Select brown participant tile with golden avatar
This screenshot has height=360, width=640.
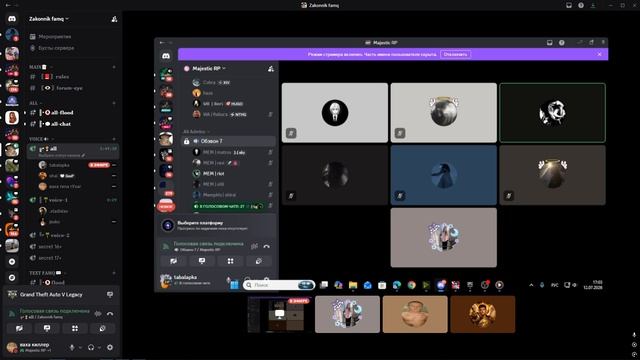point(483,314)
